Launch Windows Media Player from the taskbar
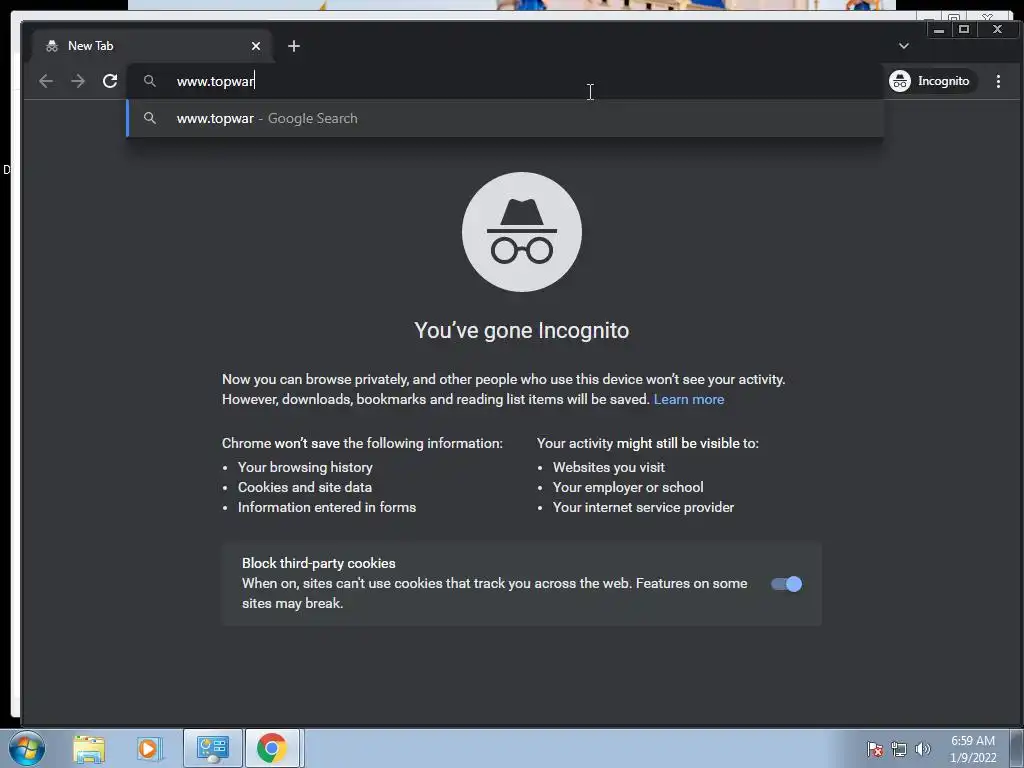The width and height of the screenshot is (1024, 768). 149,748
